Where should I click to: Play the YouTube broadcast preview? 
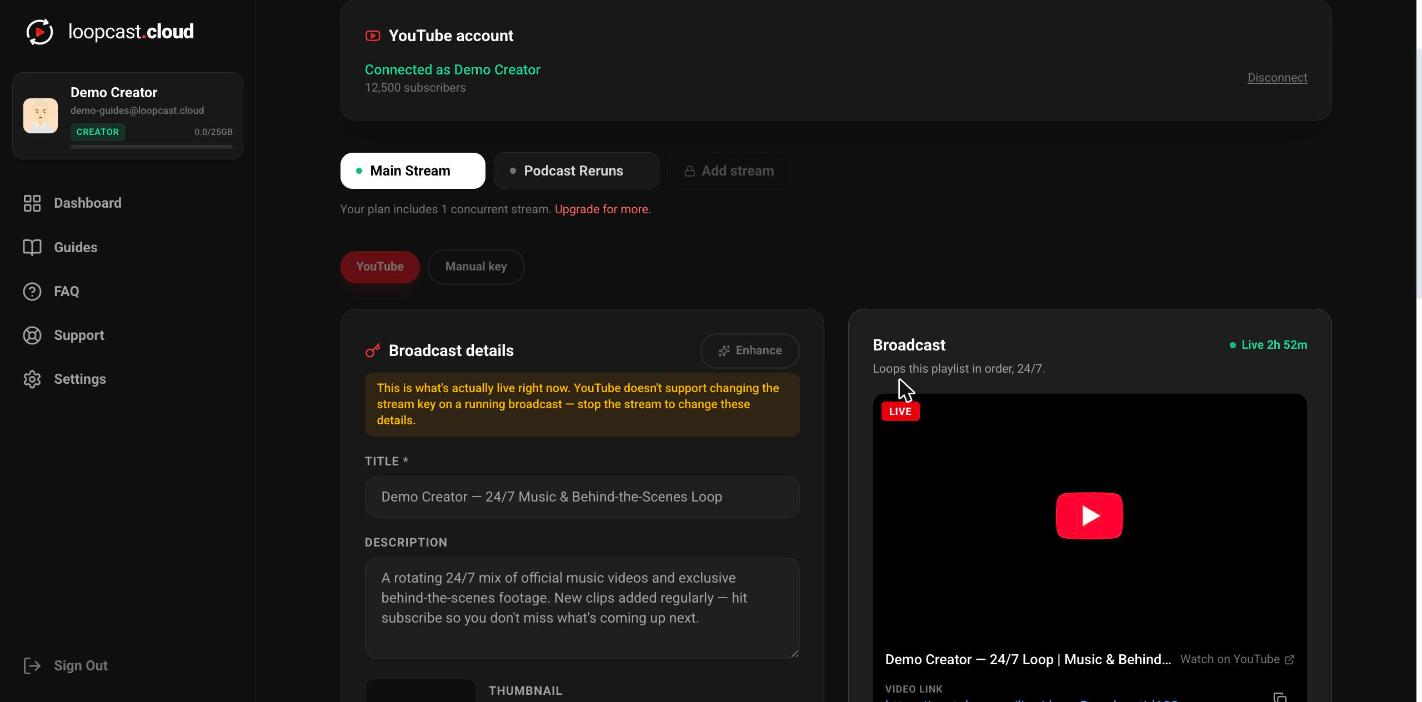point(1089,516)
